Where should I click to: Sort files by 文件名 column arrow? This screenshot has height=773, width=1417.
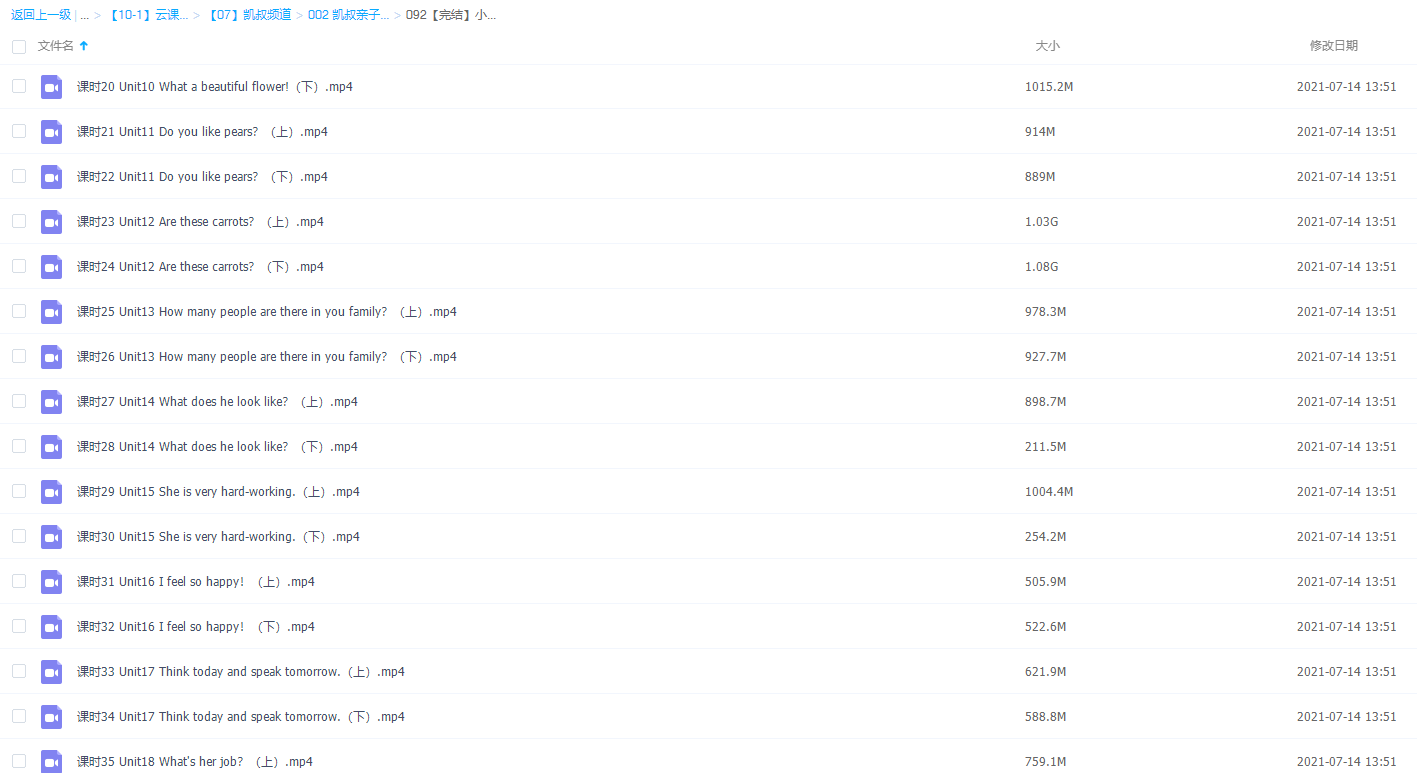[84, 46]
